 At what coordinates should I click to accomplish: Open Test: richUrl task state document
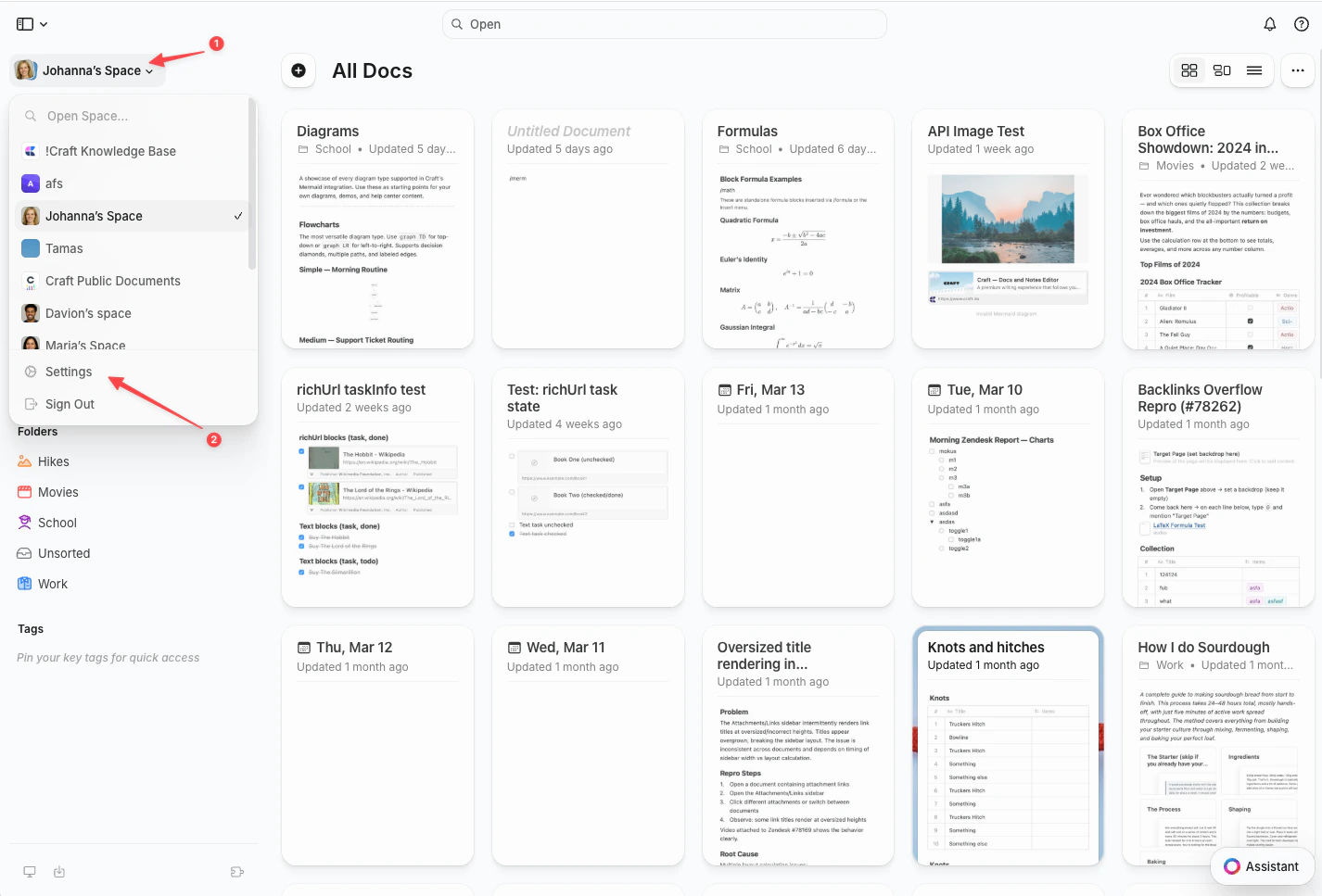(588, 487)
